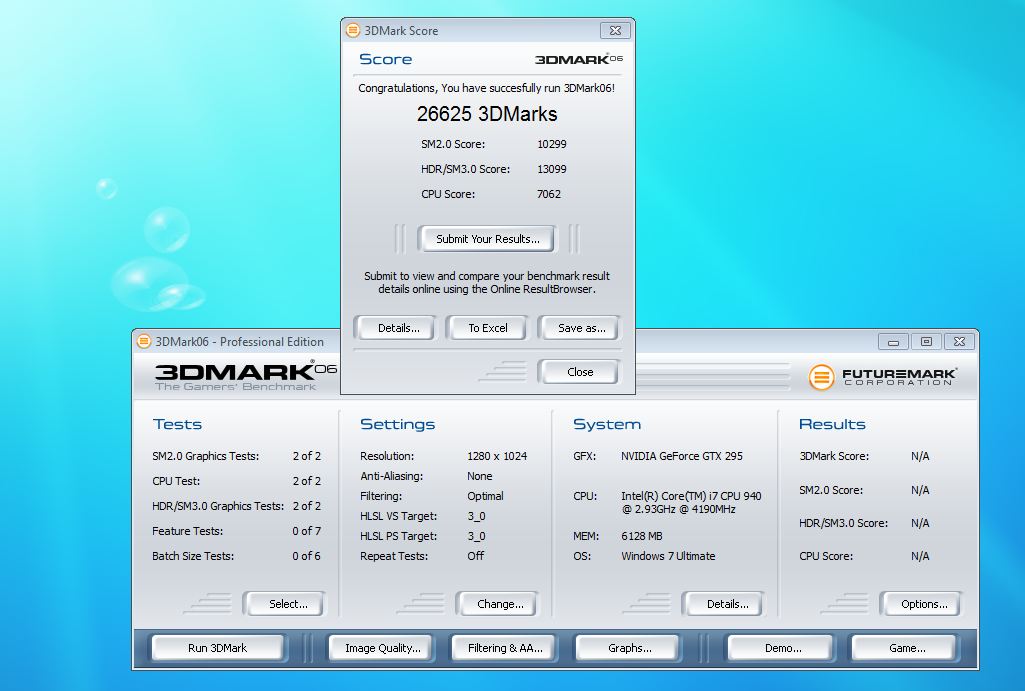This screenshot has width=1025, height=691.
Task: Click the Feature Tests value 0 of 7
Action: (307, 531)
